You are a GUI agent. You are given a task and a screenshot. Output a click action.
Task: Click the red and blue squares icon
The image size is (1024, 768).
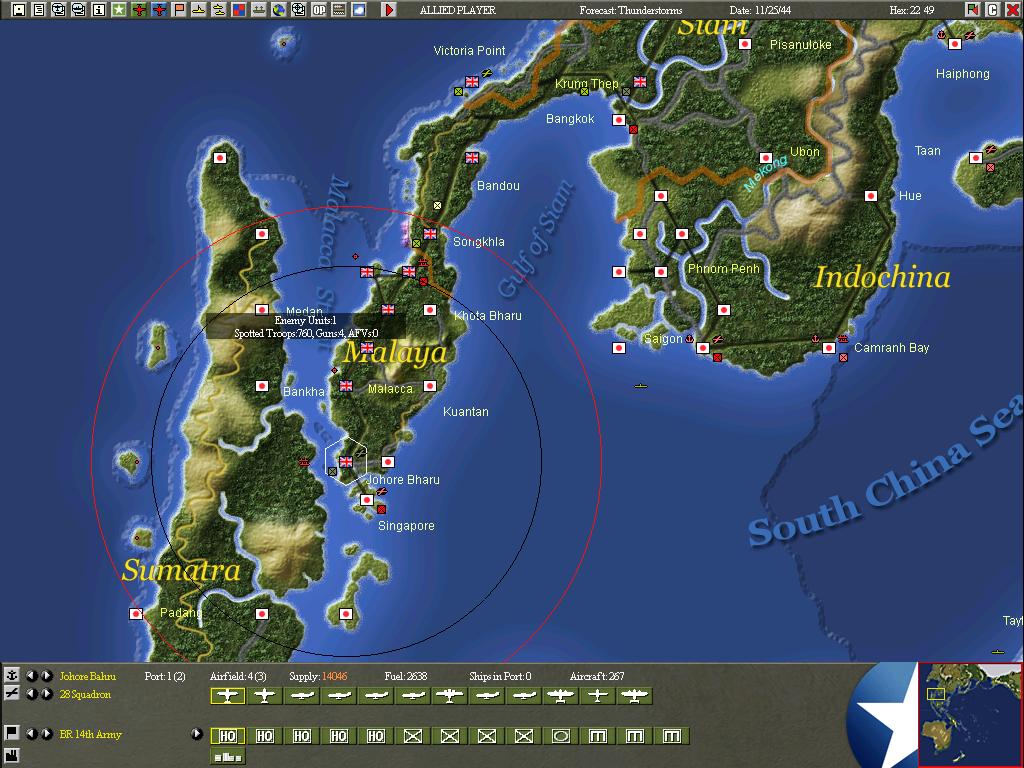point(239,10)
